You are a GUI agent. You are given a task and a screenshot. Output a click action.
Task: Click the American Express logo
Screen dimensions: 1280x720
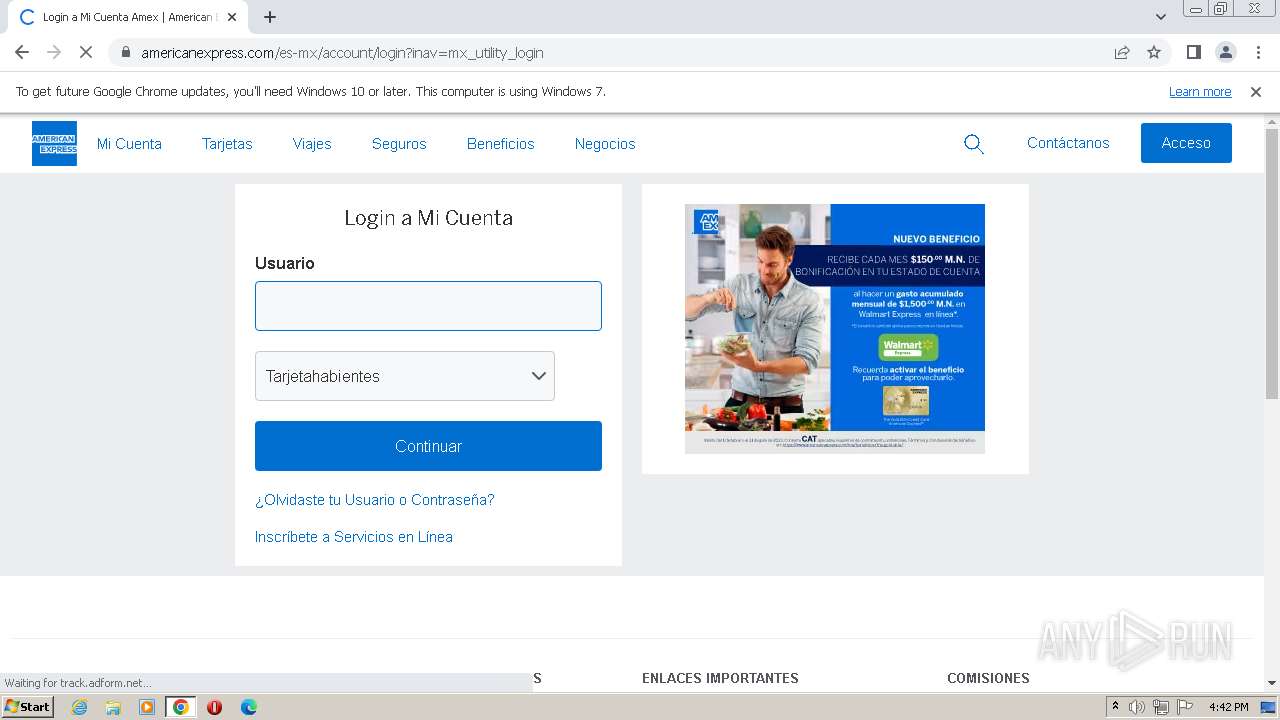point(54,143)
